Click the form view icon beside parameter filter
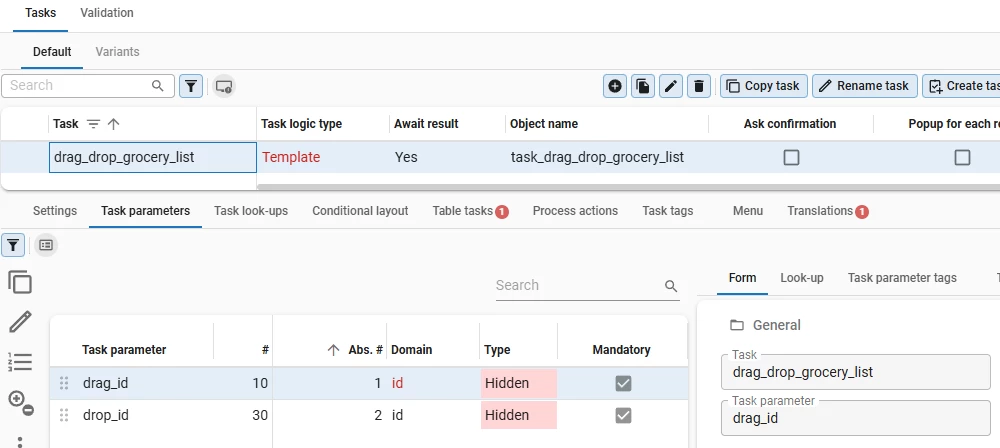This screenshot has width=1000, height=448. (x=45, y=244)
